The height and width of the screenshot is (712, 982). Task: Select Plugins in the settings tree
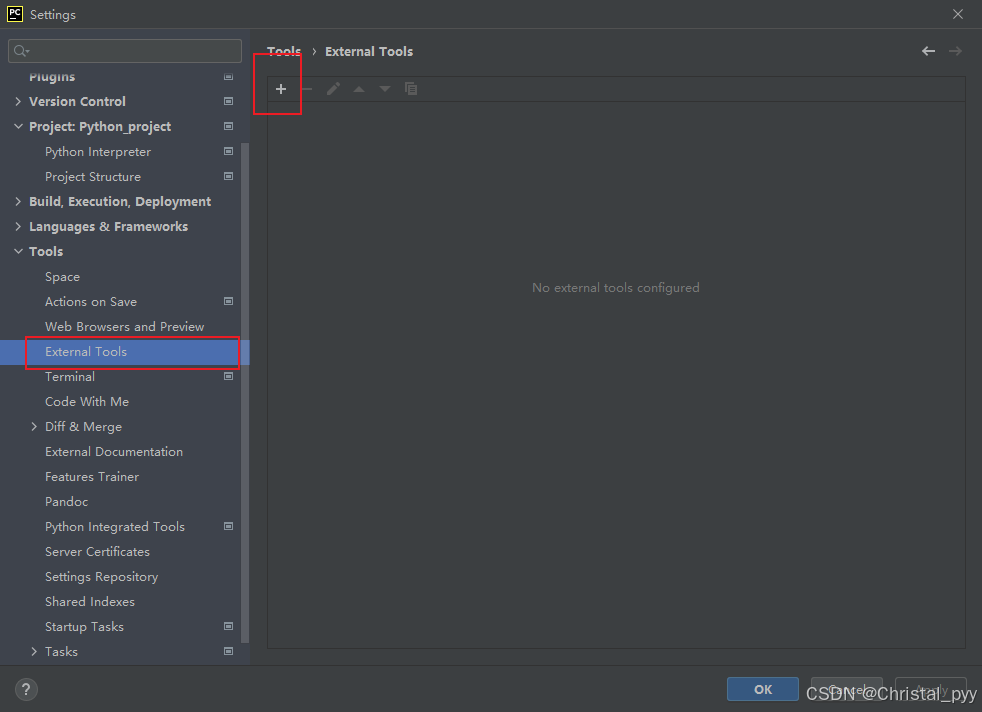tap(52, 76)
